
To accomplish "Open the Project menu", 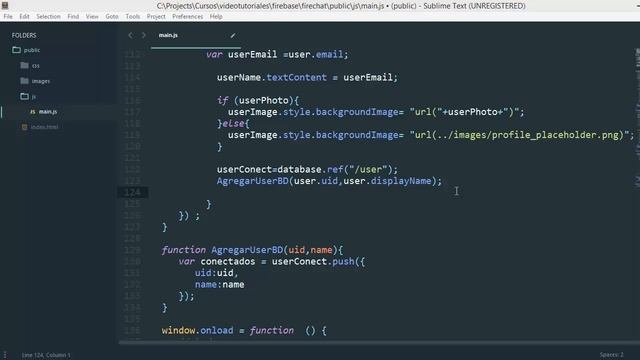I will (x=156, y=16).
